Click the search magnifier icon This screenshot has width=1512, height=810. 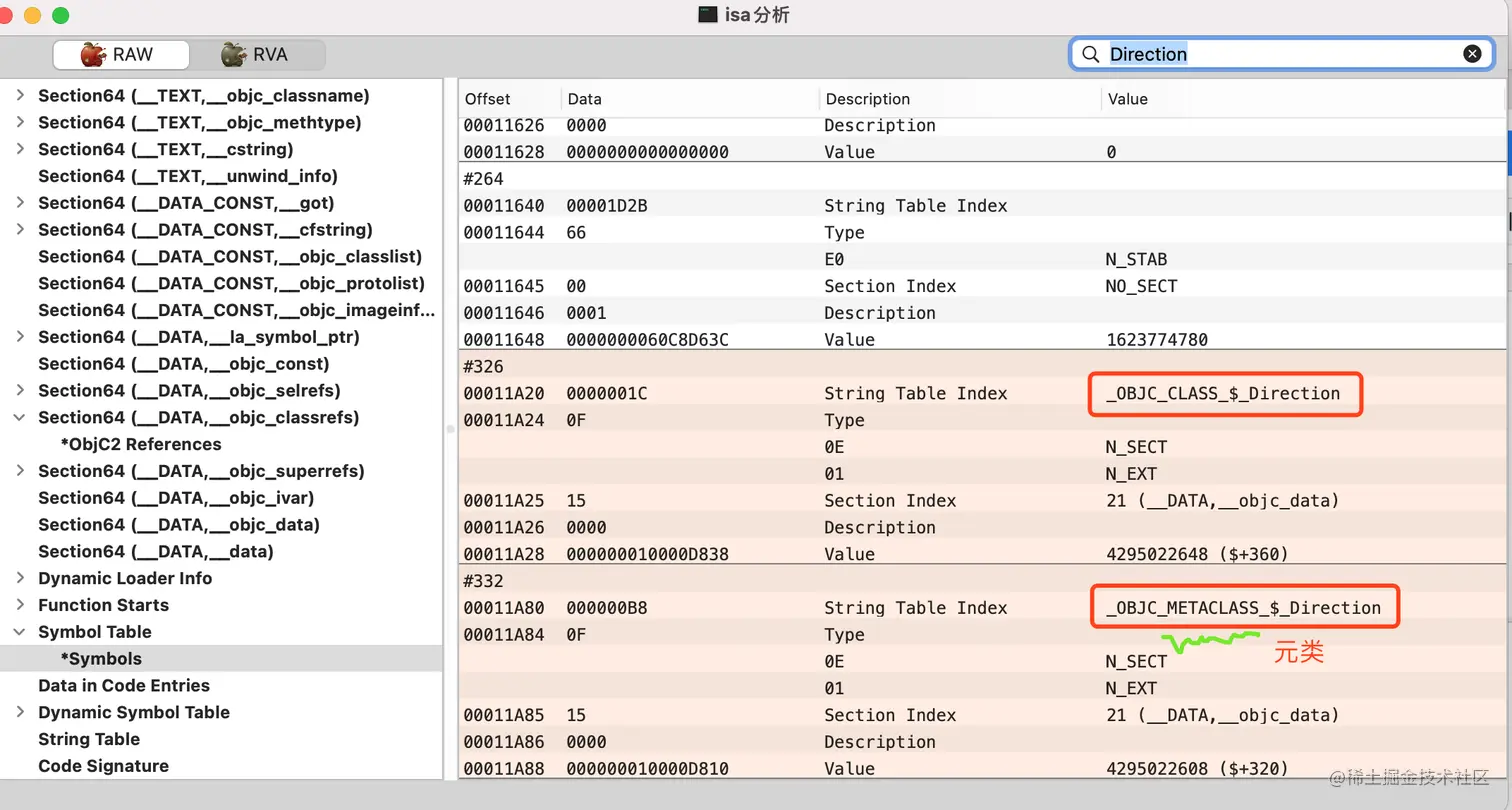tap(1091, 54)
